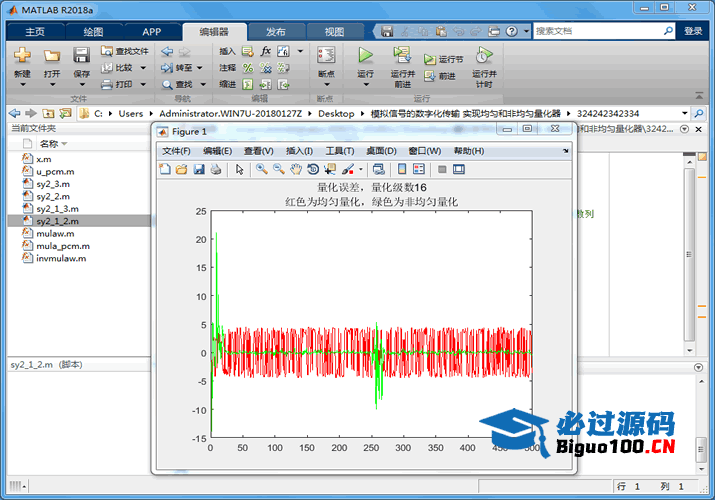Image resolution: width=715 pixels, height=500 pixels.
Task: Click the Print (打印) button
Action: click(x=117, y=84)
